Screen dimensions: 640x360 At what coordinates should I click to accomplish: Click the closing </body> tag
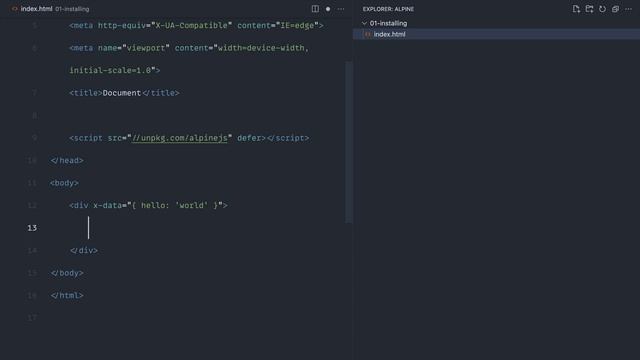click(x=67, y=273)
